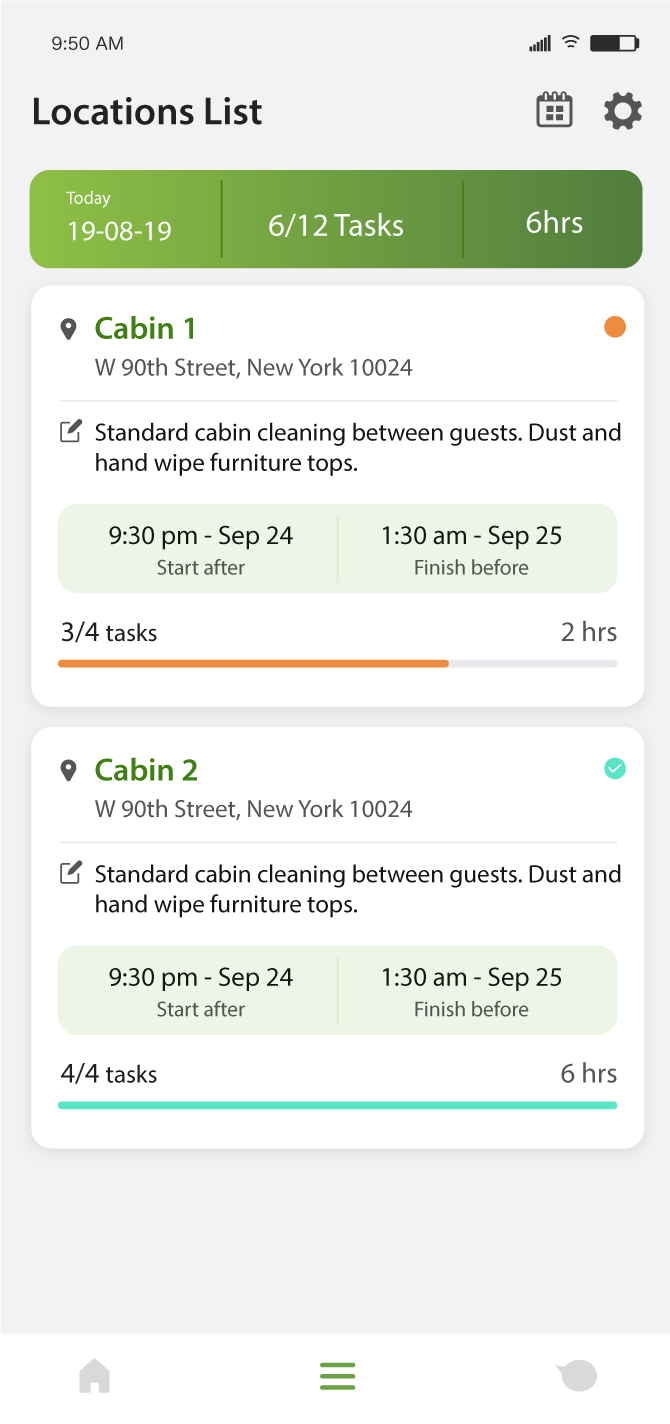Tap the Cabin 1 location pin icon
This screenshot has width=670, height=1424.
68,329
